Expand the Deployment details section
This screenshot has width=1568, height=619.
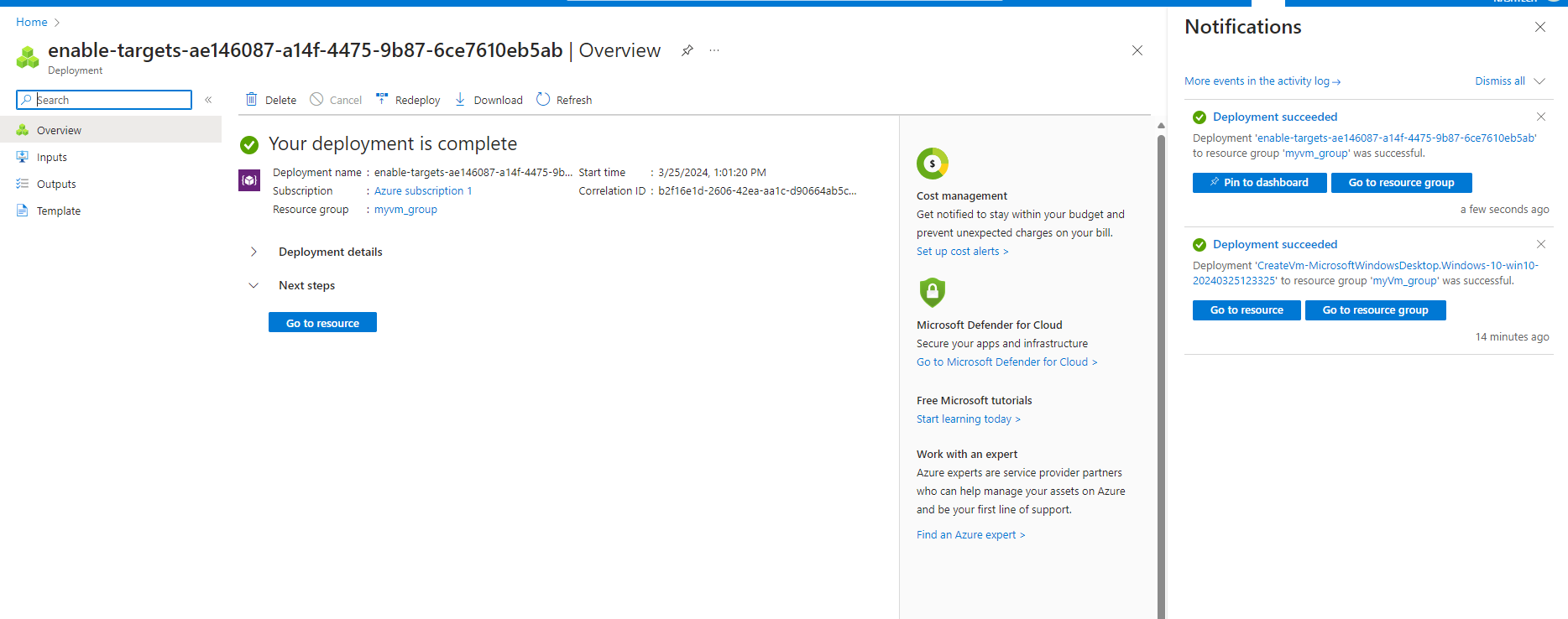[x=253, y=252]
